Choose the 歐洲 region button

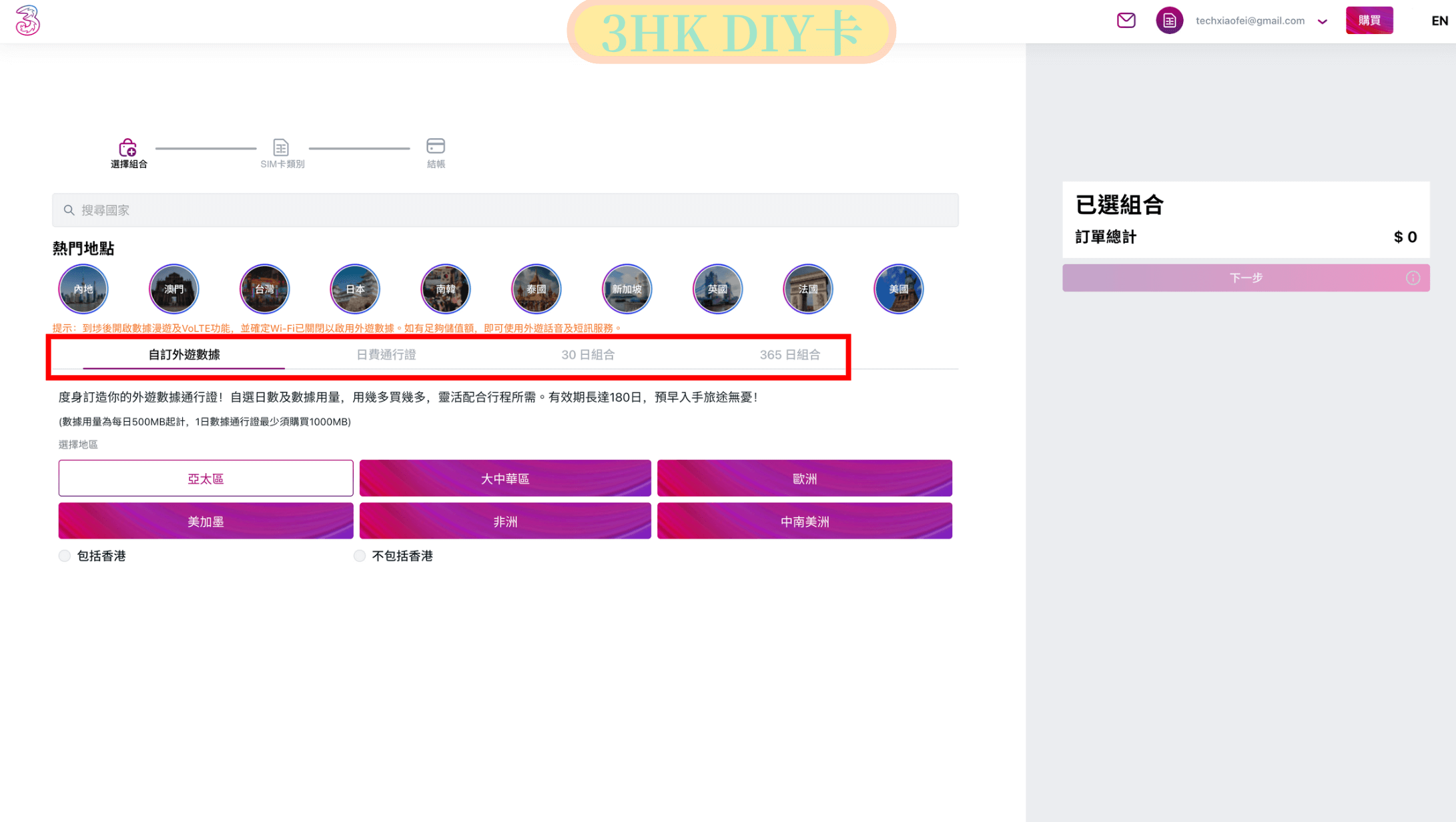point(805,478)
